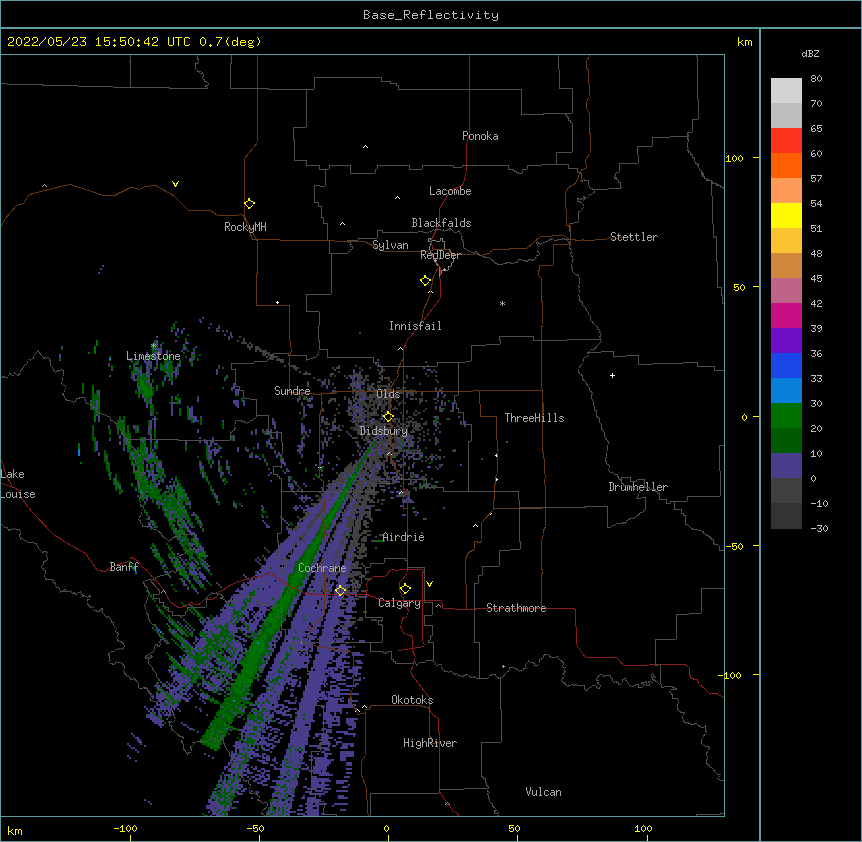Viewport: 862px width, 842px height.
Task: Click the asterisk marker above Limestone label
Action: tap(154, 346)
